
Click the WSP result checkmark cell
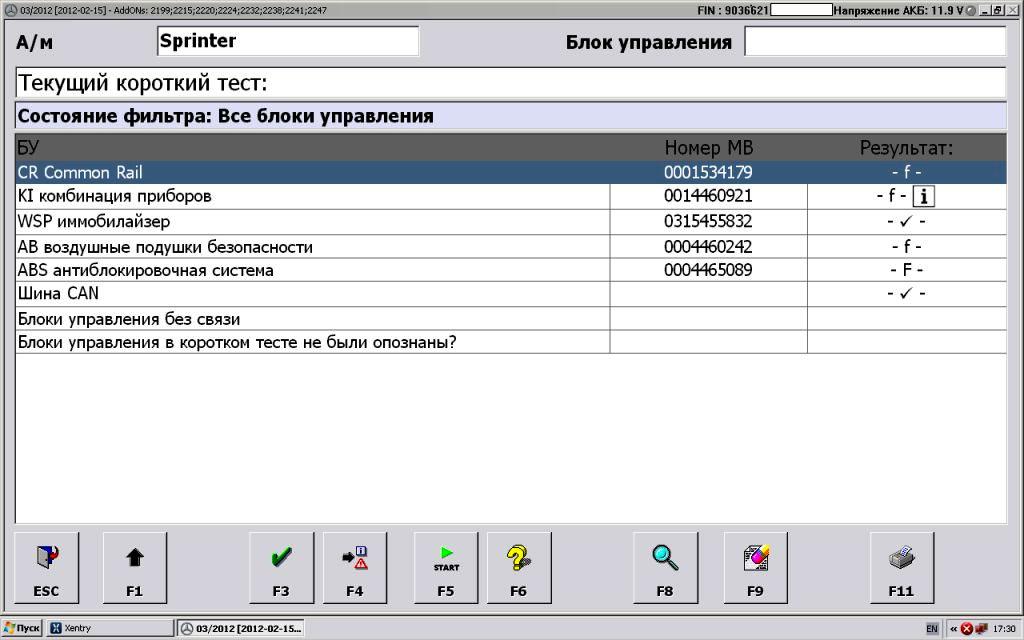click(x=906, y=221)
